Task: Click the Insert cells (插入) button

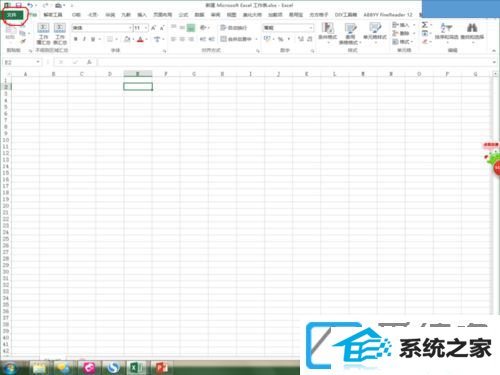Action: 403,25
